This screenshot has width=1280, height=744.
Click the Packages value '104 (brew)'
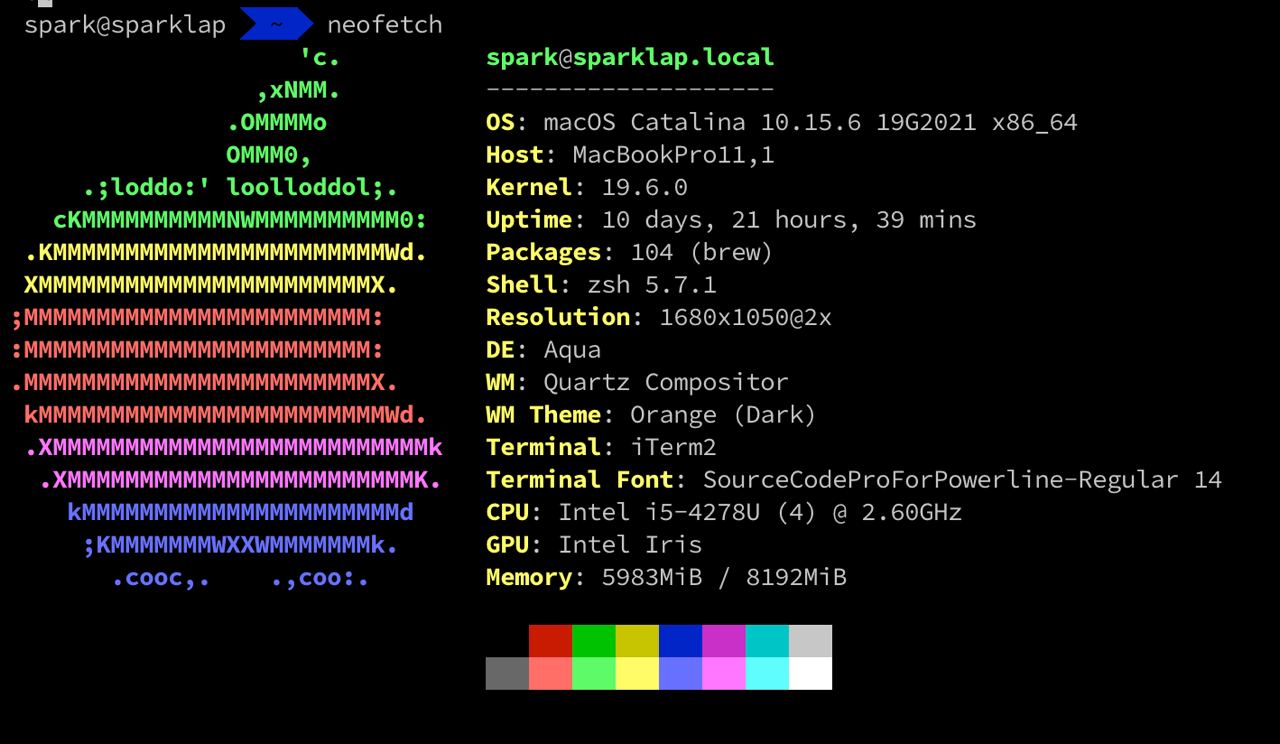pyautogui.click(x=702, y=252)
